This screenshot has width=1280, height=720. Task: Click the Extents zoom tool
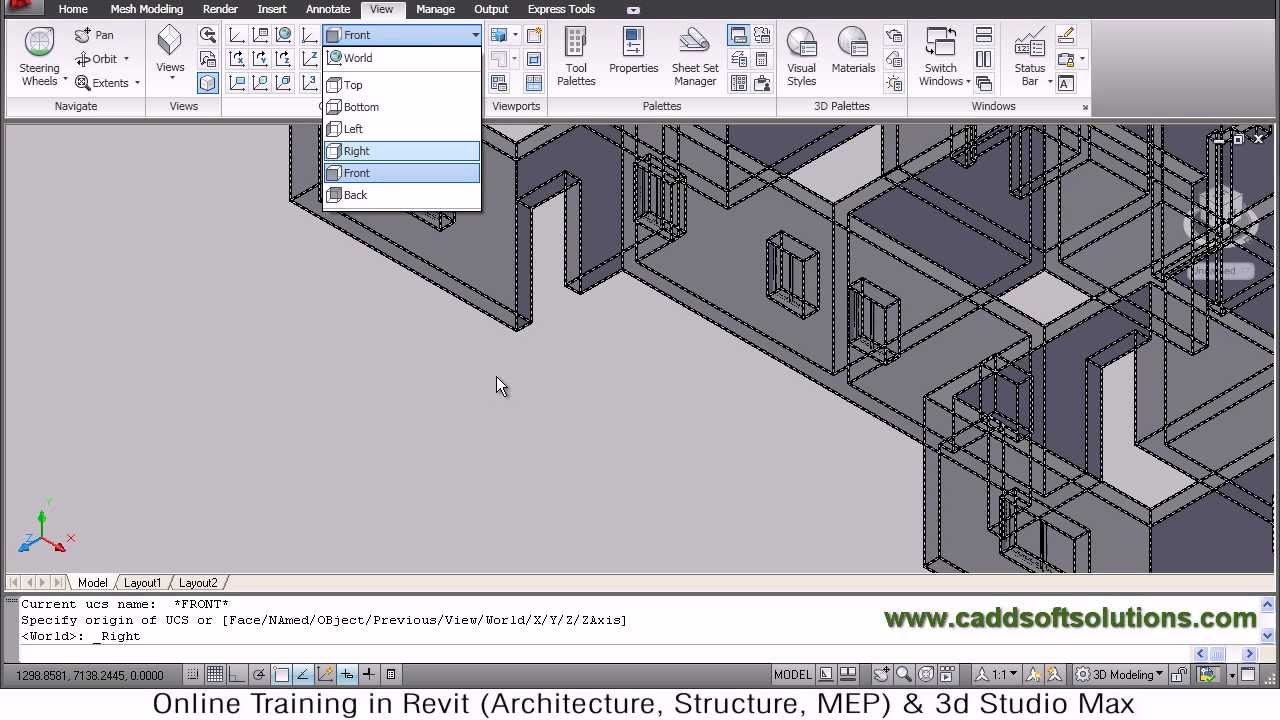point(102,83)
